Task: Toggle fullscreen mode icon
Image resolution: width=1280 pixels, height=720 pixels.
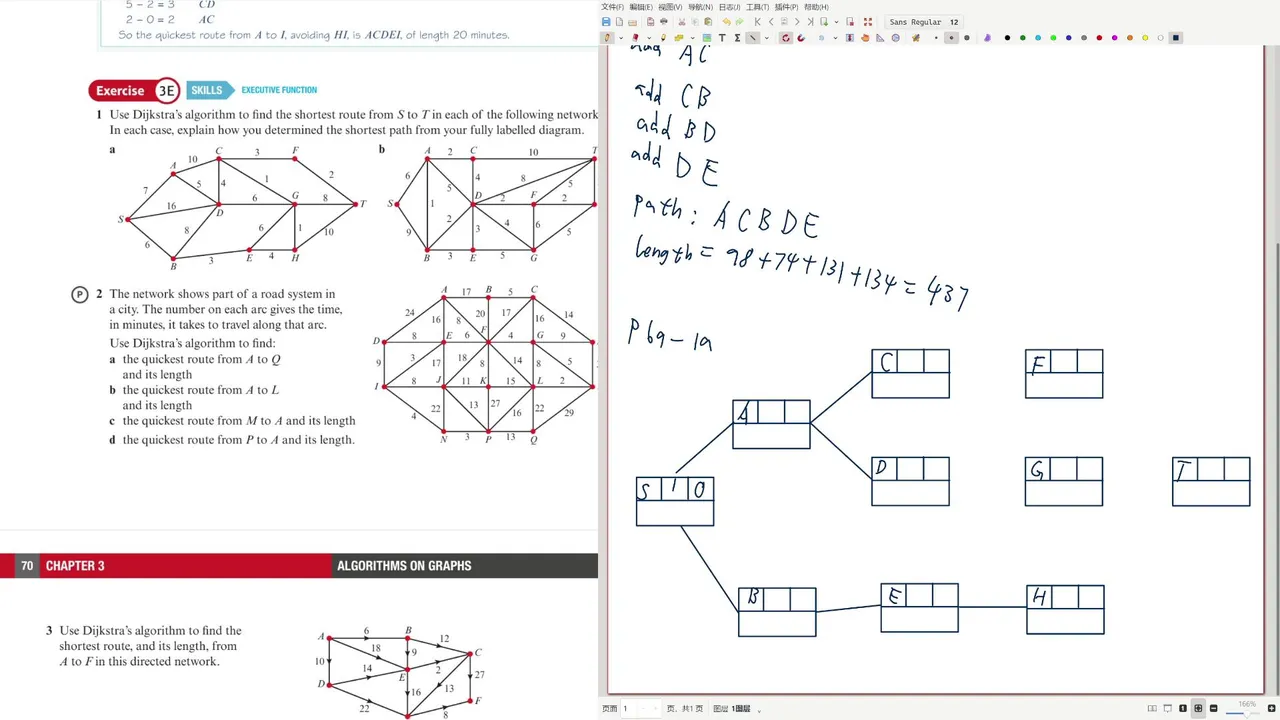Action: click(x=868, y=22)
